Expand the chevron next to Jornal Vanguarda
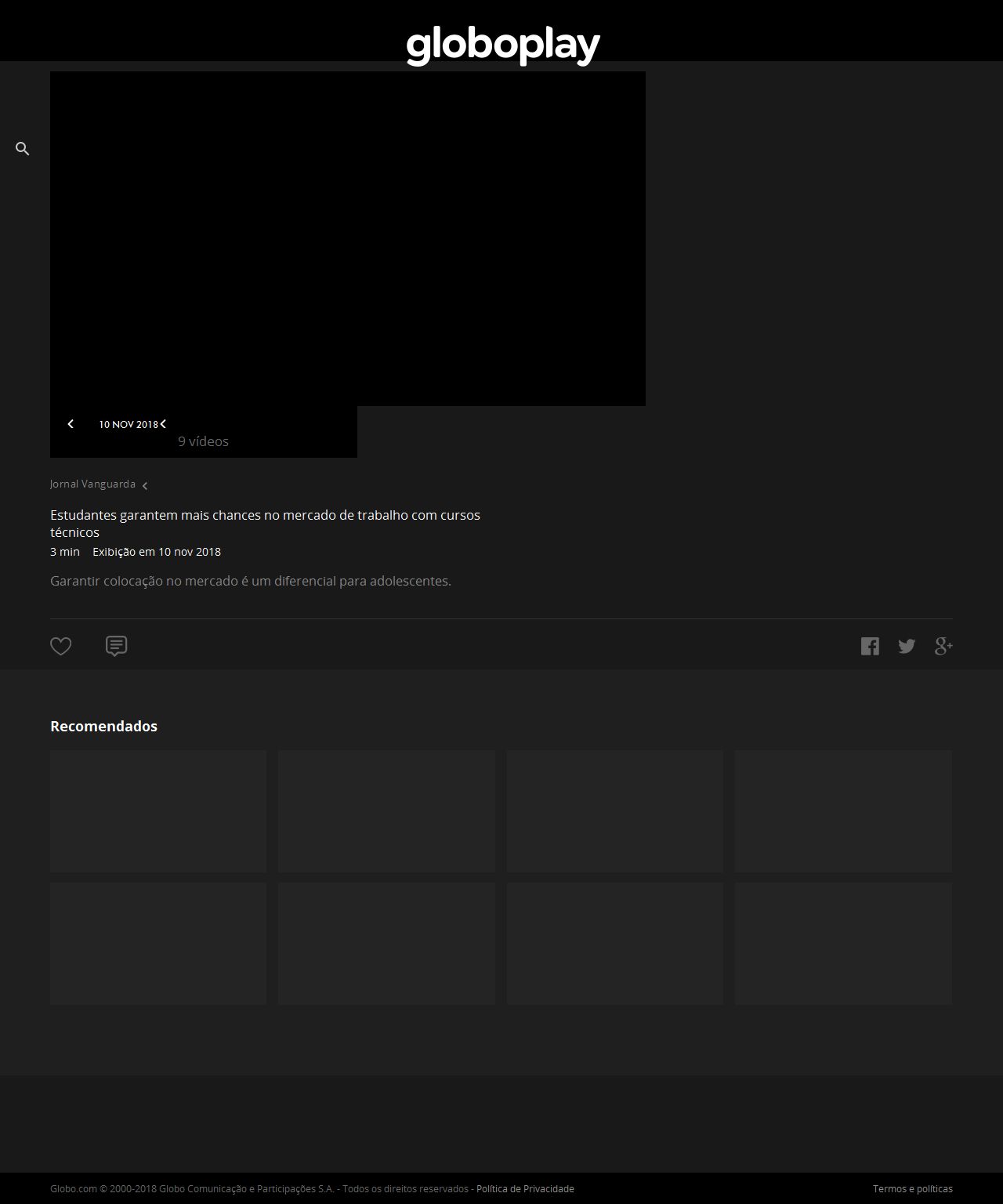 (145, 486)
